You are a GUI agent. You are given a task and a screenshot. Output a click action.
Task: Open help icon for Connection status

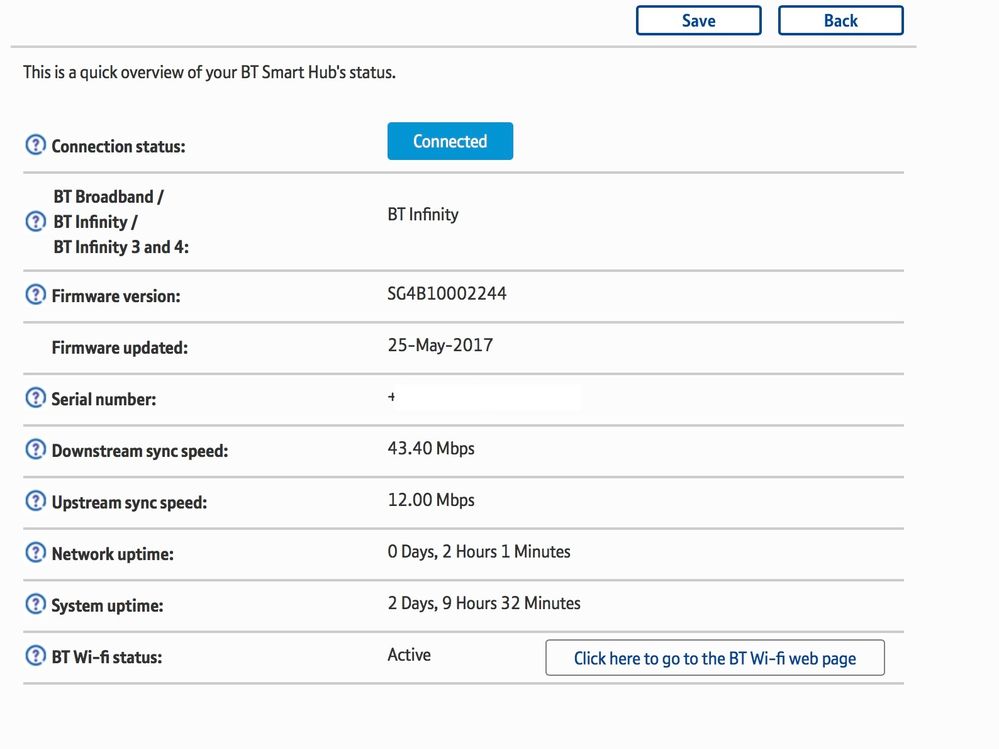(x=36, y=145)
